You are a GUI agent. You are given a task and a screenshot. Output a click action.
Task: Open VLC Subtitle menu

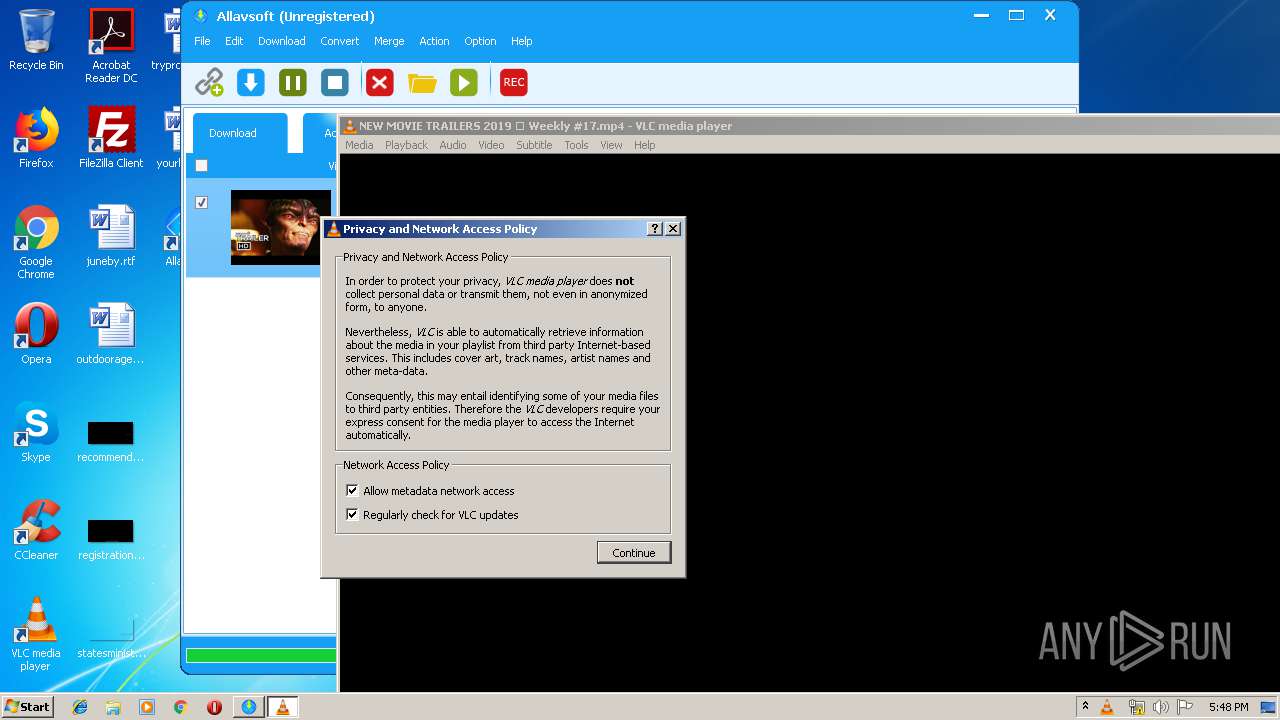(x=534, y=145)
